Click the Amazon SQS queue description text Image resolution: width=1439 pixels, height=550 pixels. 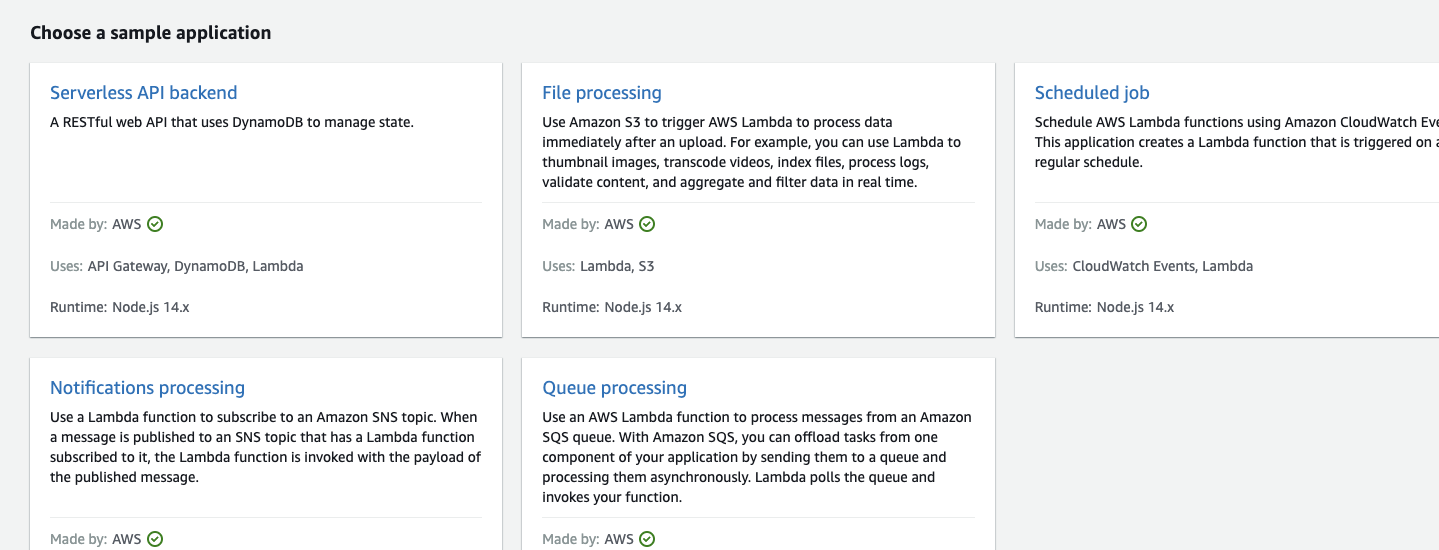tap(757, 457)
